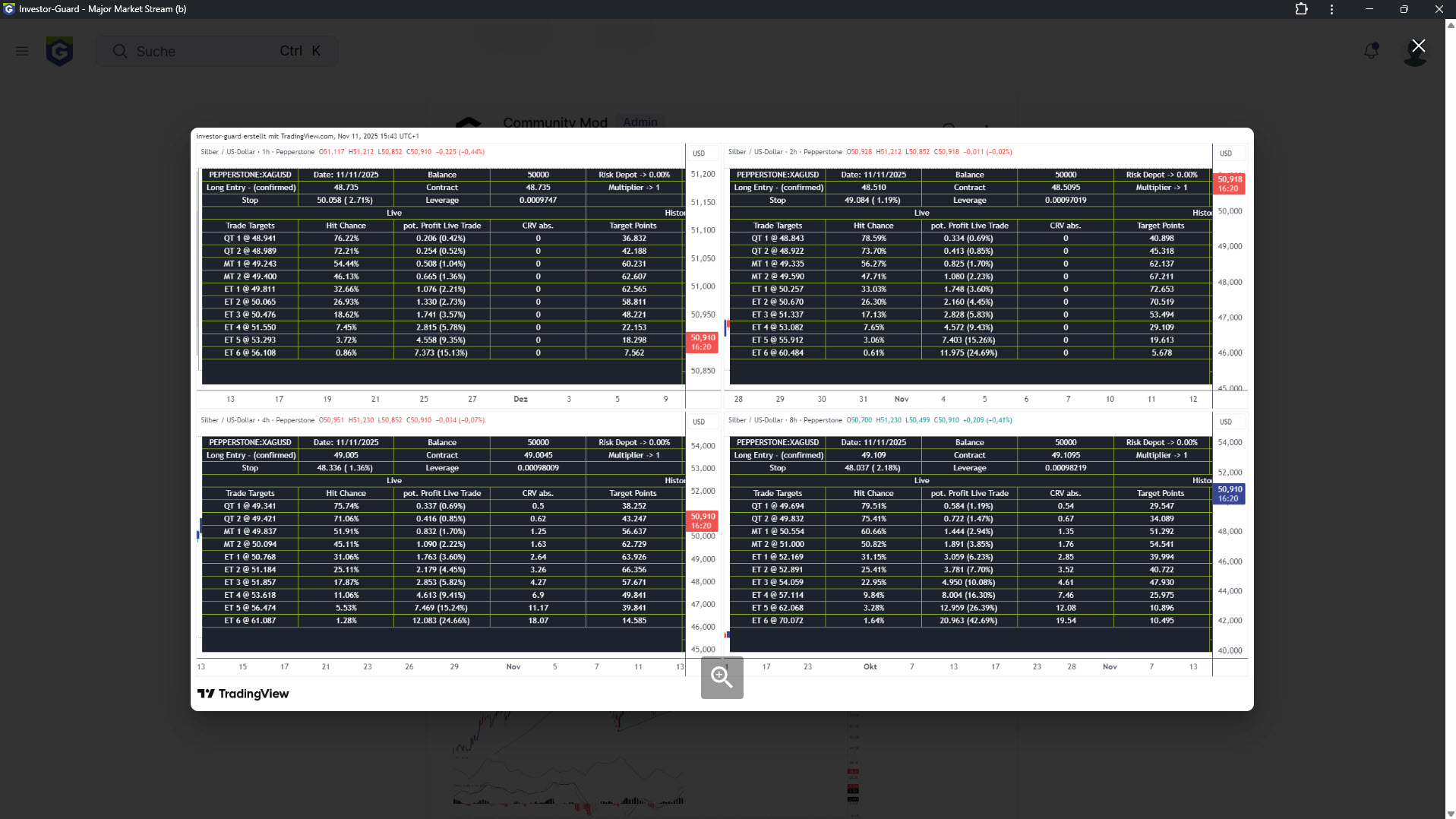The height and width of the screenshot is (819, 1456).
Task: Restore down the application window
Action: click(x=1404, y=9)
